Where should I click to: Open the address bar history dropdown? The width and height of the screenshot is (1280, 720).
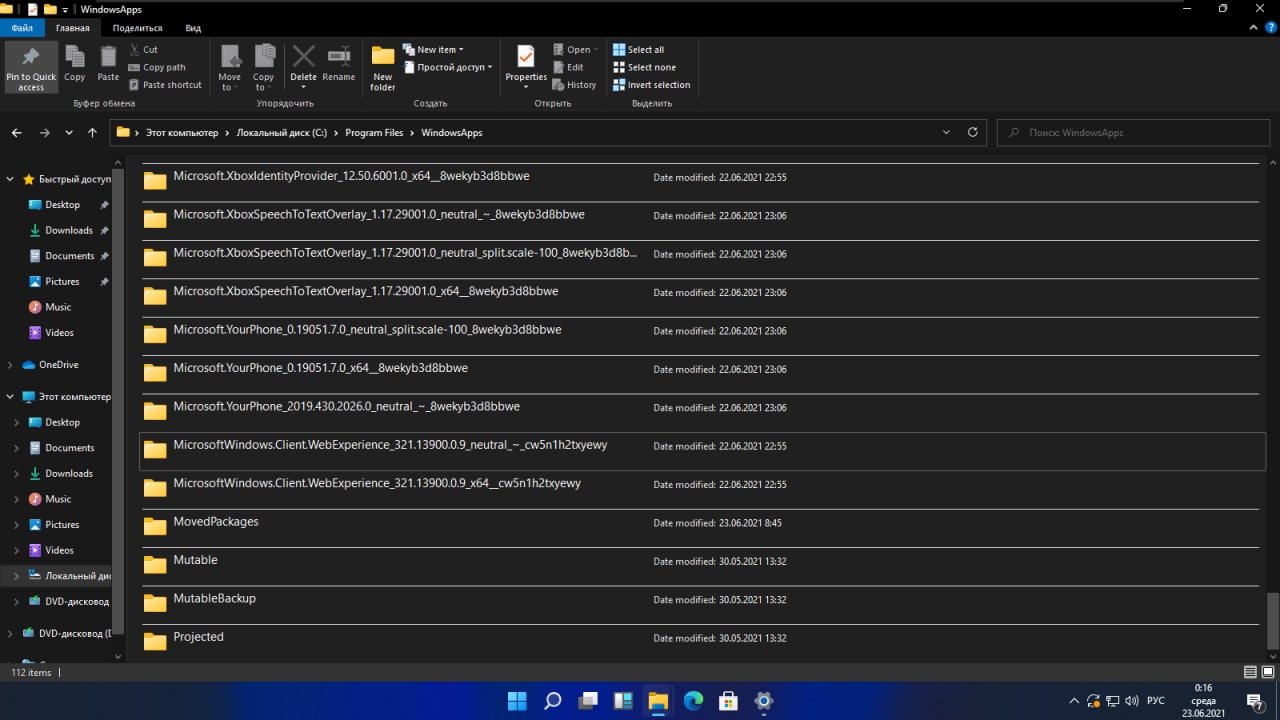pyautogui.click(x=947, y=132)
